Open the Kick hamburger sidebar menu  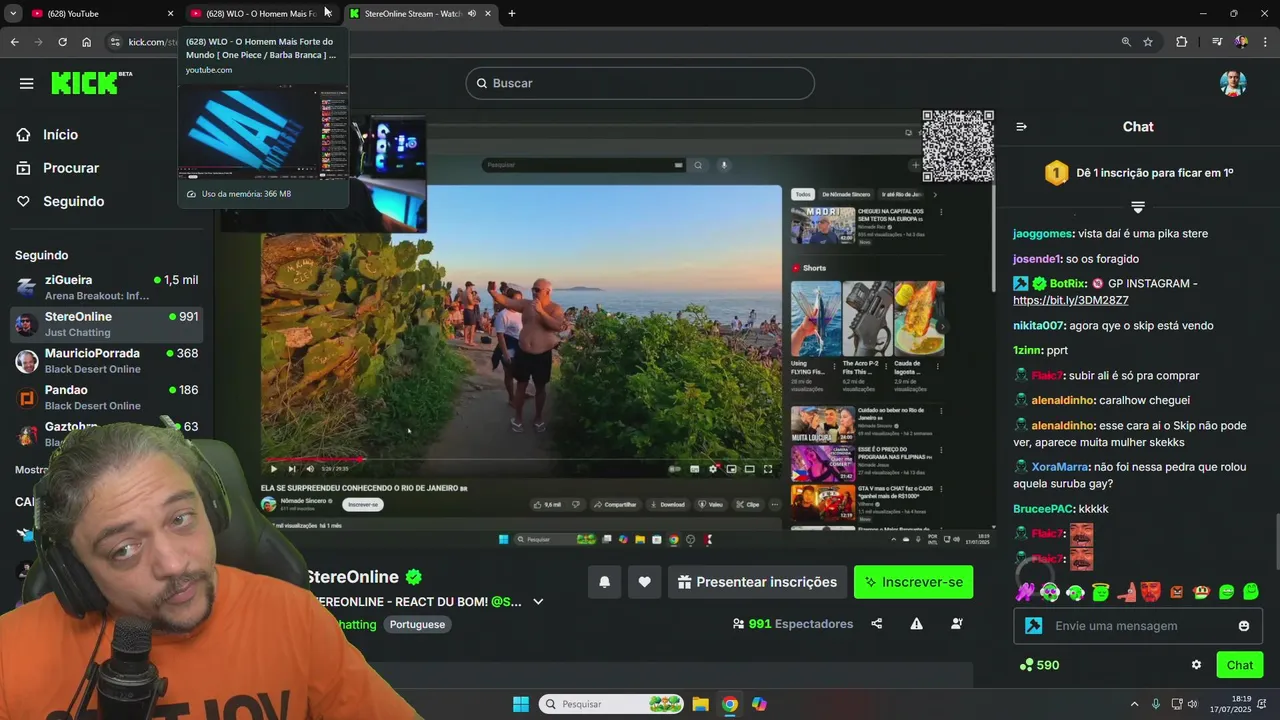point(26,83)
